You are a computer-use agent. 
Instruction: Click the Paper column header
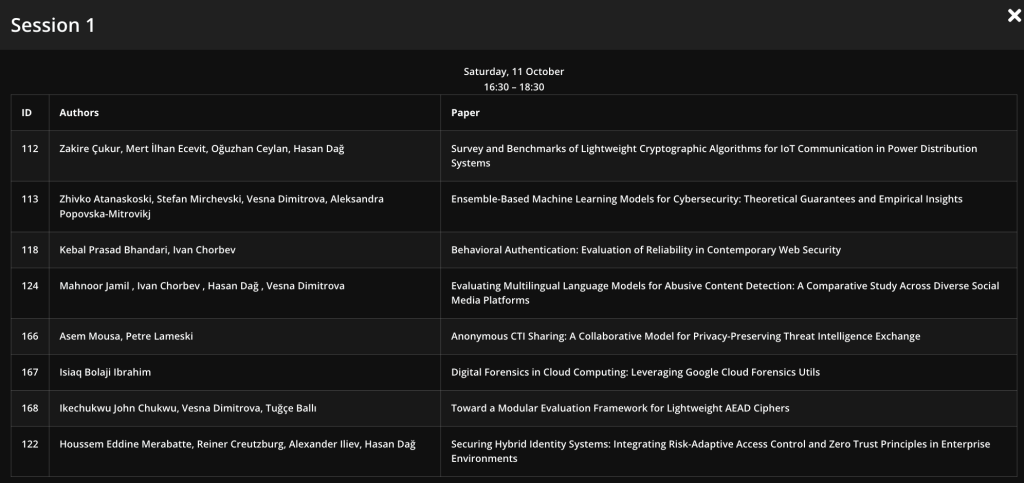coord(465,113)
